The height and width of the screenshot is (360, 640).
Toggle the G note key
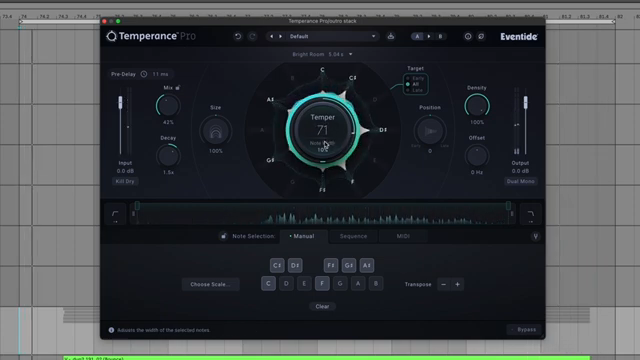pos(340,283)
